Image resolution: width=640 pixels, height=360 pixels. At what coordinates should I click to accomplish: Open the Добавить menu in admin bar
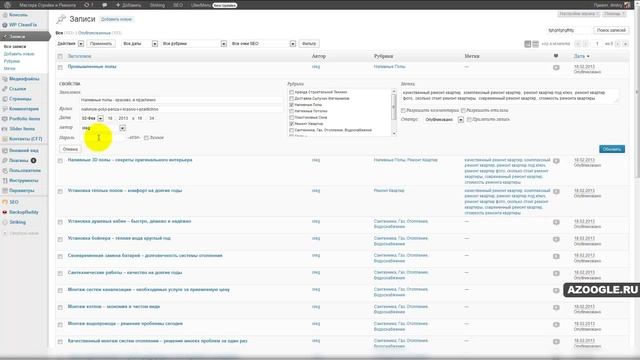click(x=129, y=5)
